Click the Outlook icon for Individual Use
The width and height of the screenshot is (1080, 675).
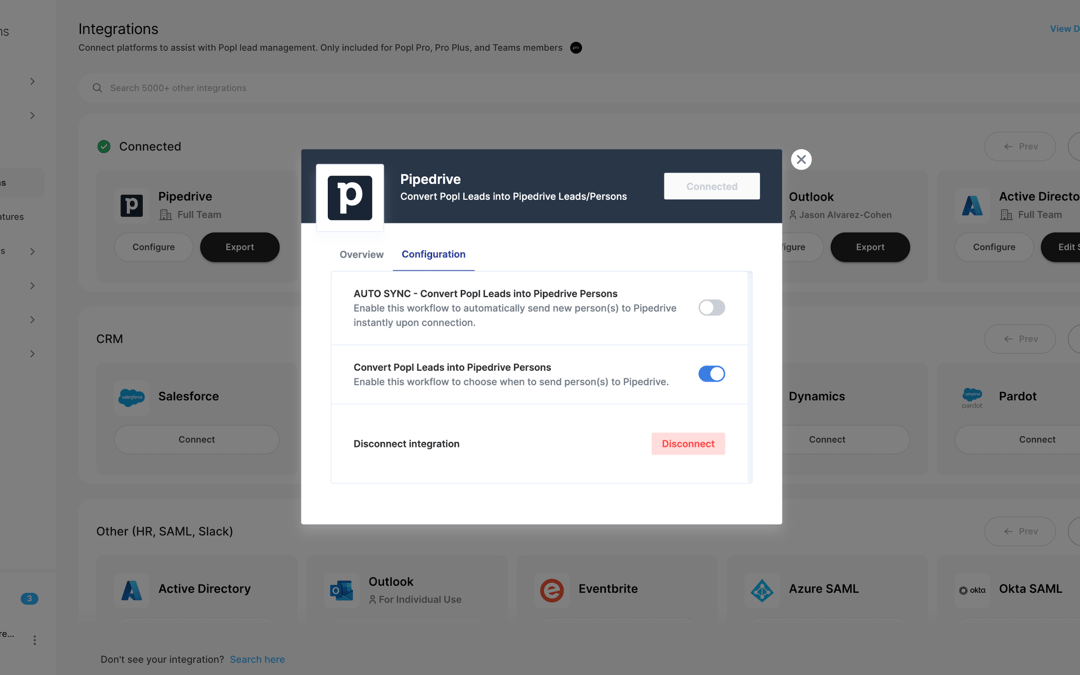[341, 590]
